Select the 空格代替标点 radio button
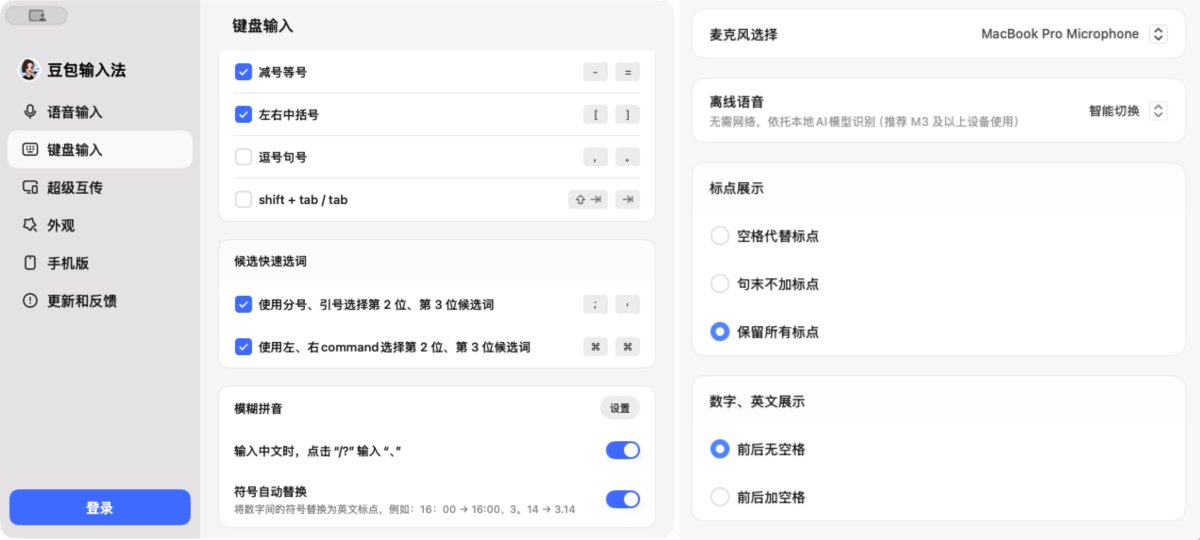The image size is (1200, 540). 719,236
